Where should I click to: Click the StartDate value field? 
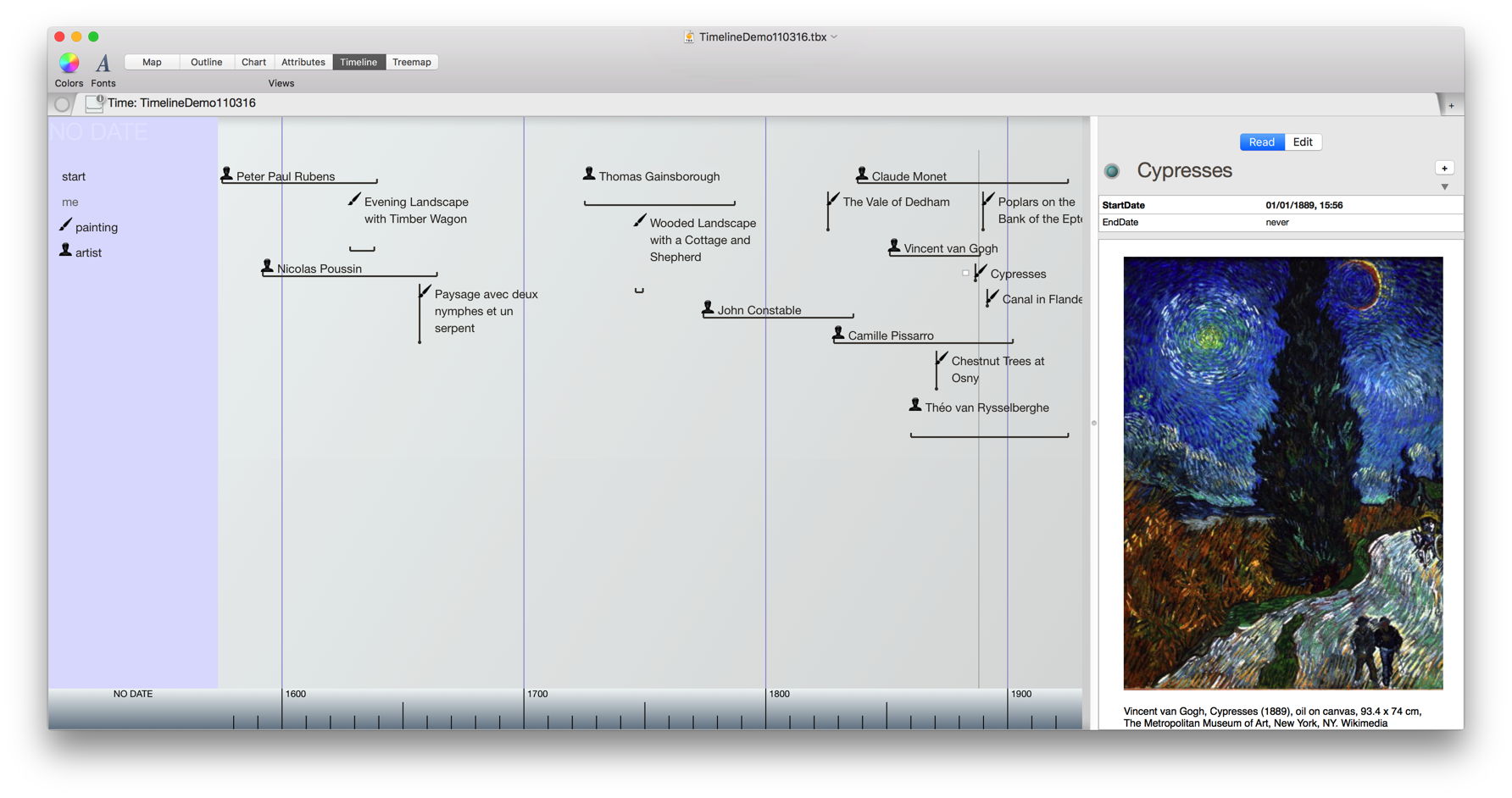point(1304,205)
